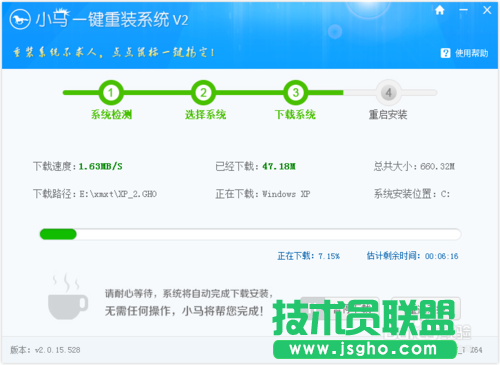Click the question mark help icon
This screenshot has height=365, width=500.
(x=445, y=53)
